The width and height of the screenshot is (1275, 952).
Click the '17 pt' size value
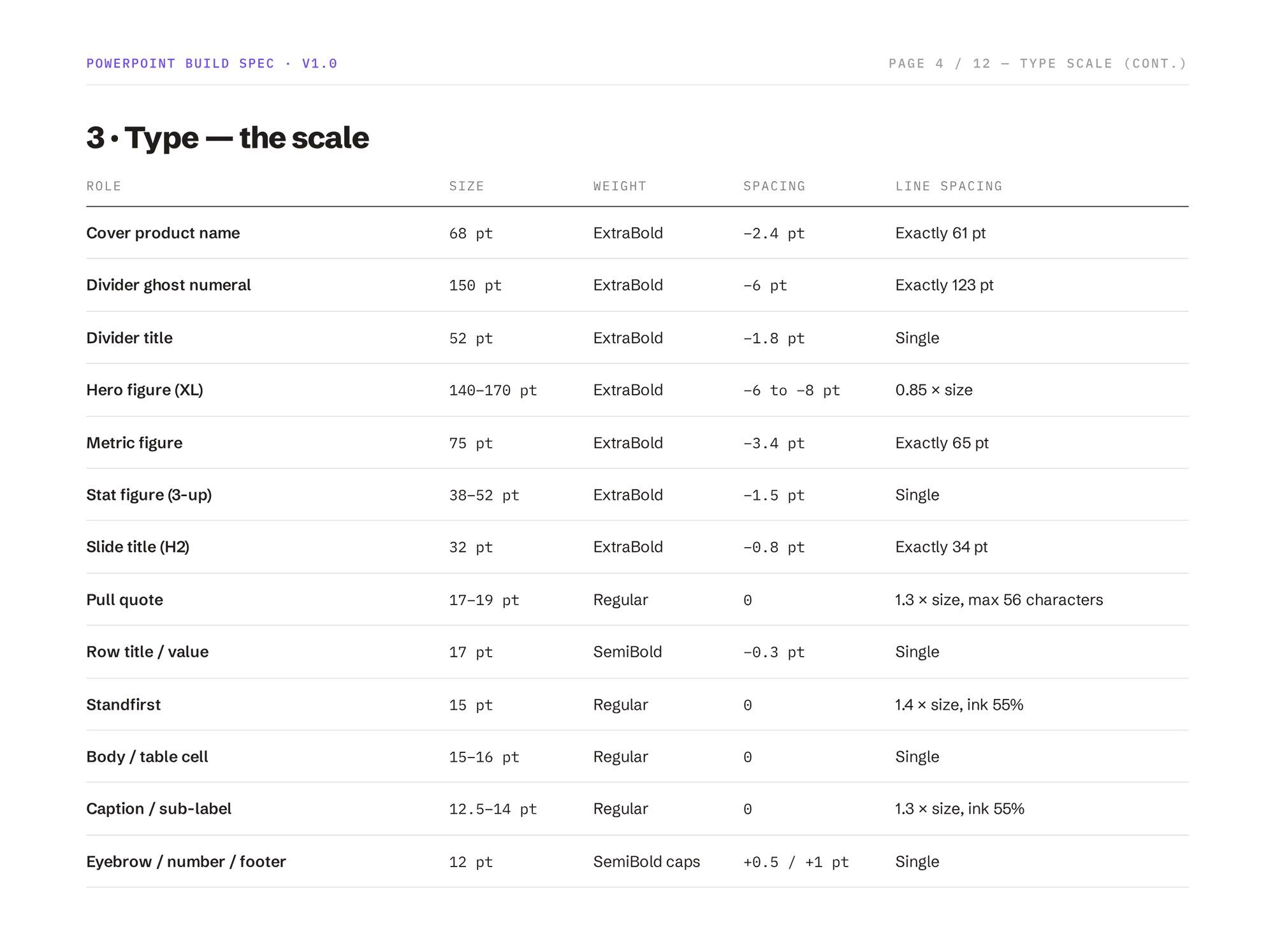pos(471,652)
